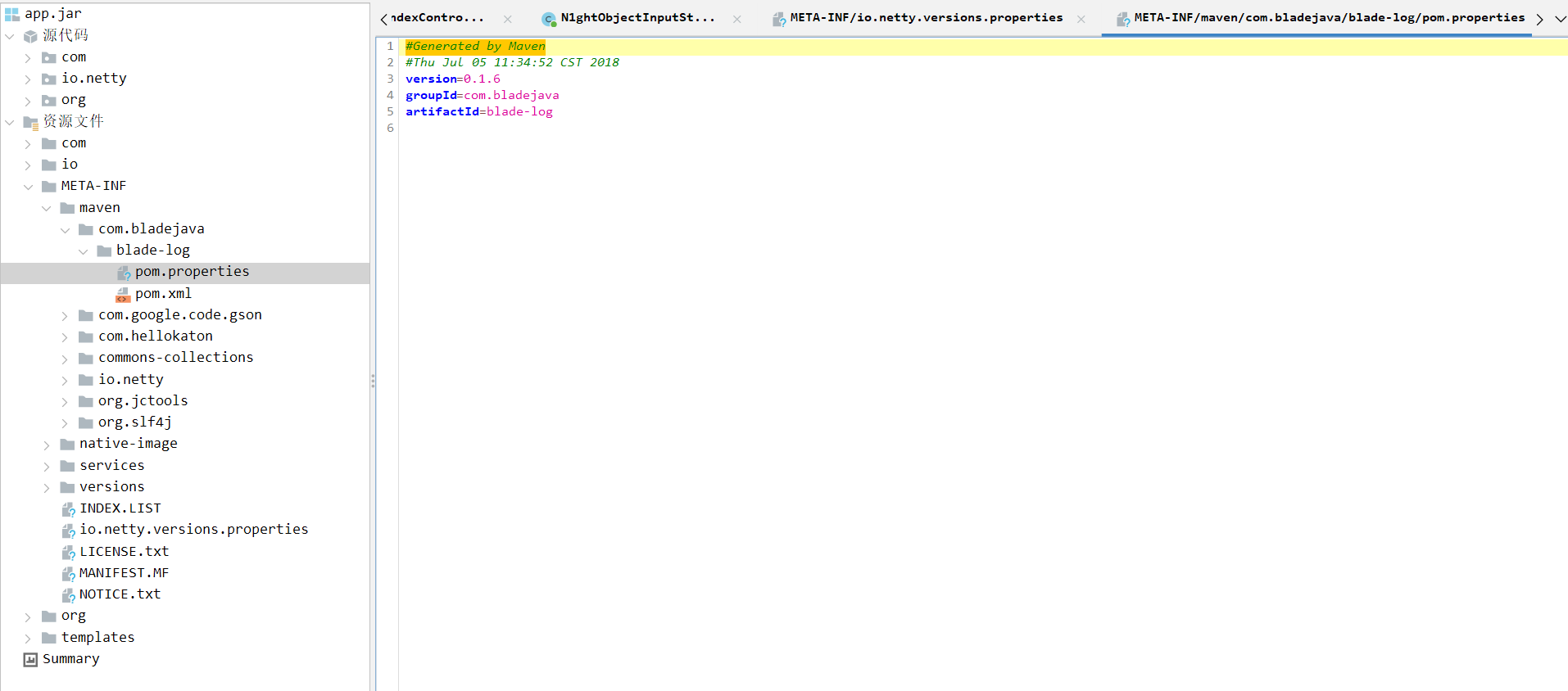Close the NightObjectInputSt... tab
1568x691 pixels.
pos(736,19)
